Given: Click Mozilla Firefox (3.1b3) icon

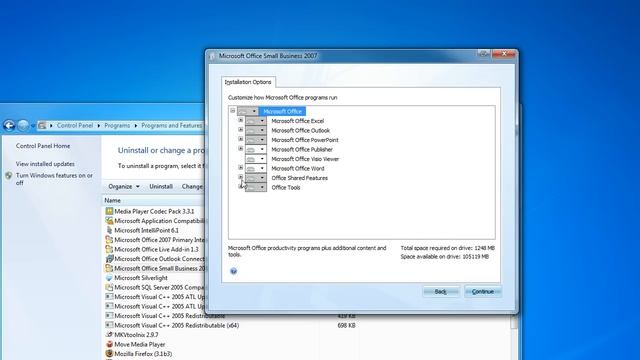Looking at the screenshot, I should pos(109,354).
